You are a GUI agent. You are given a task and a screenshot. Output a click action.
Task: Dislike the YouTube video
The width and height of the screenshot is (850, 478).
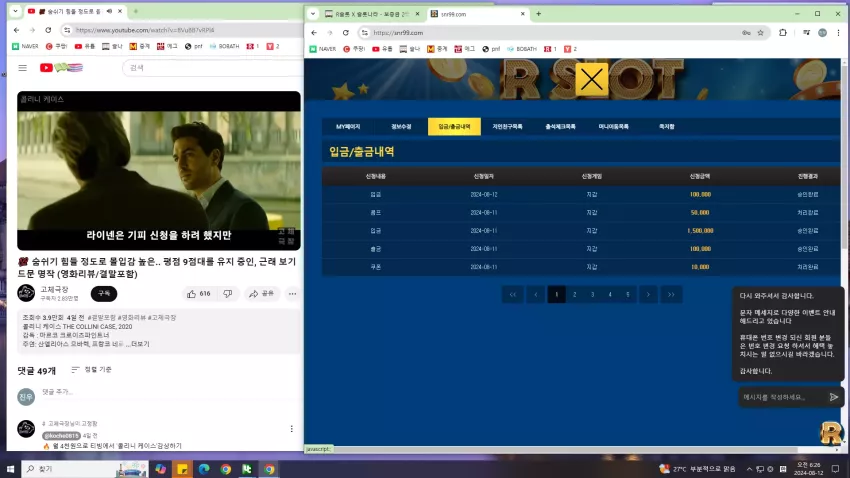(228, 294)
